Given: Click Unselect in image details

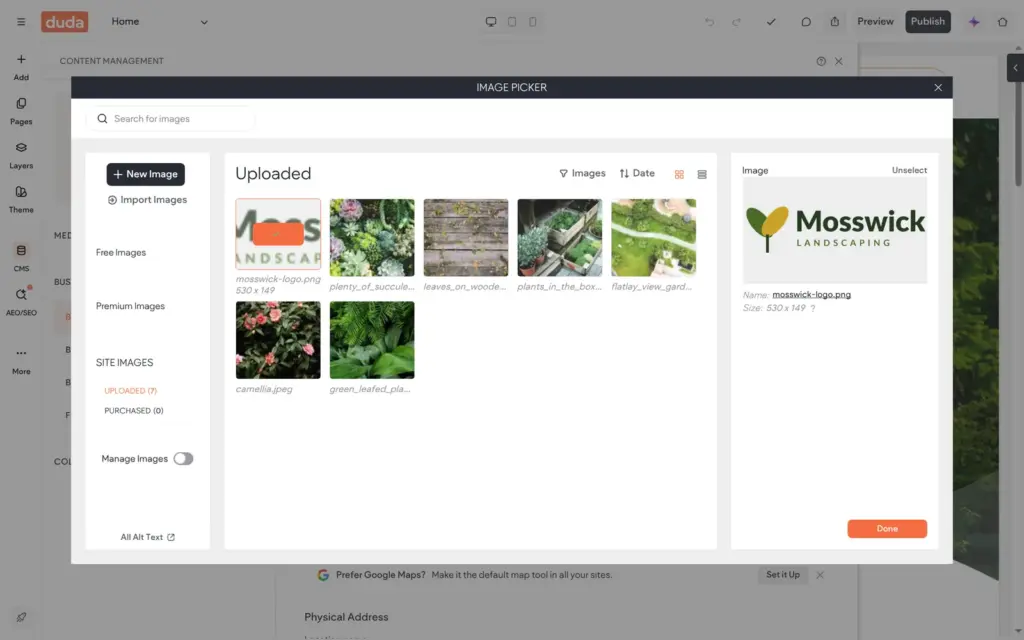Looking at the screenshot, I should 909,170.
